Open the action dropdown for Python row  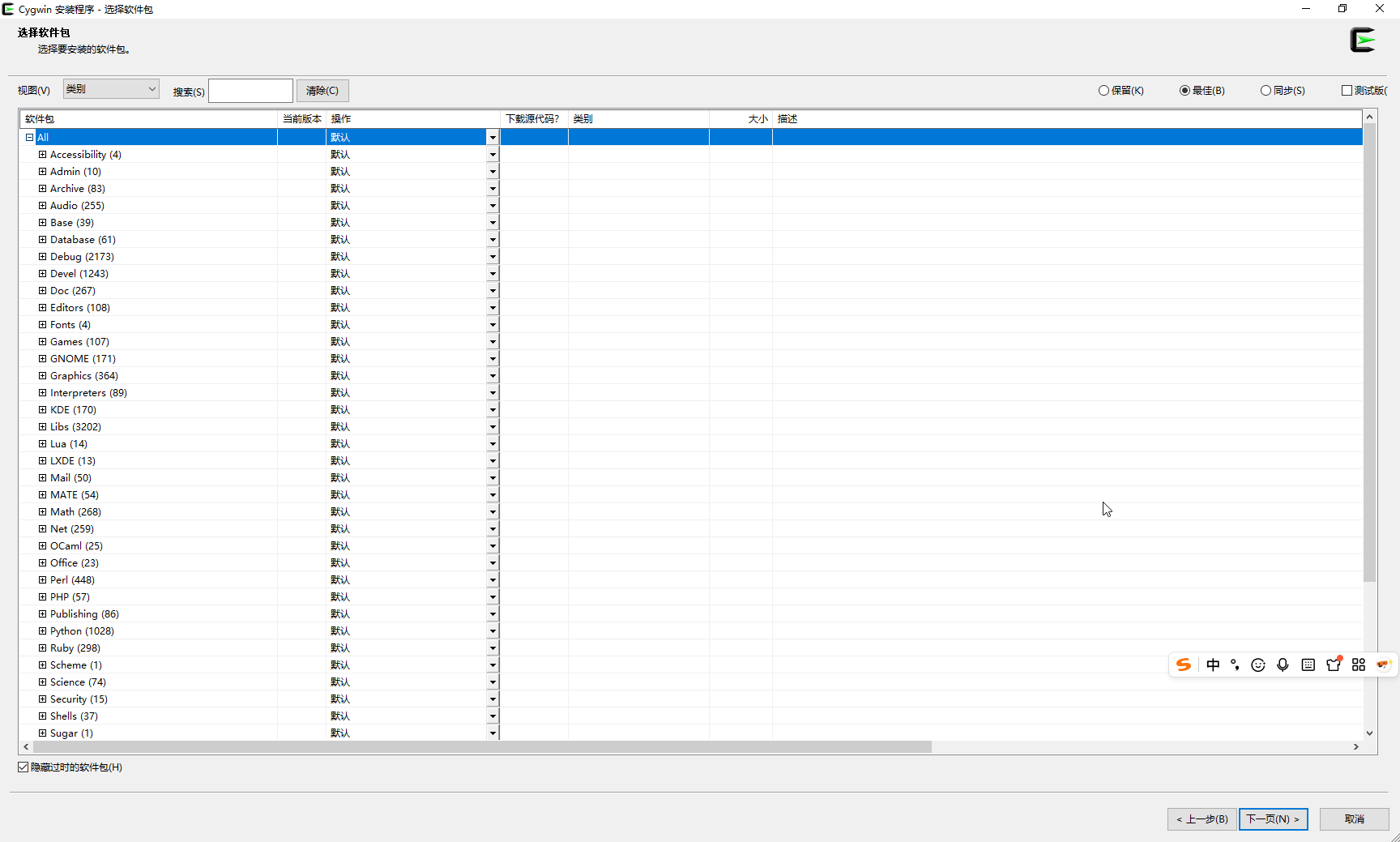tap(492, 631)
